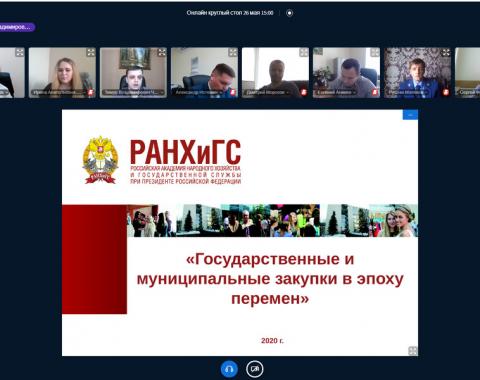Viewport: 480px width, 380px height.
Task: Click the recording indicator at the top
Action: [x=289, y=13]
